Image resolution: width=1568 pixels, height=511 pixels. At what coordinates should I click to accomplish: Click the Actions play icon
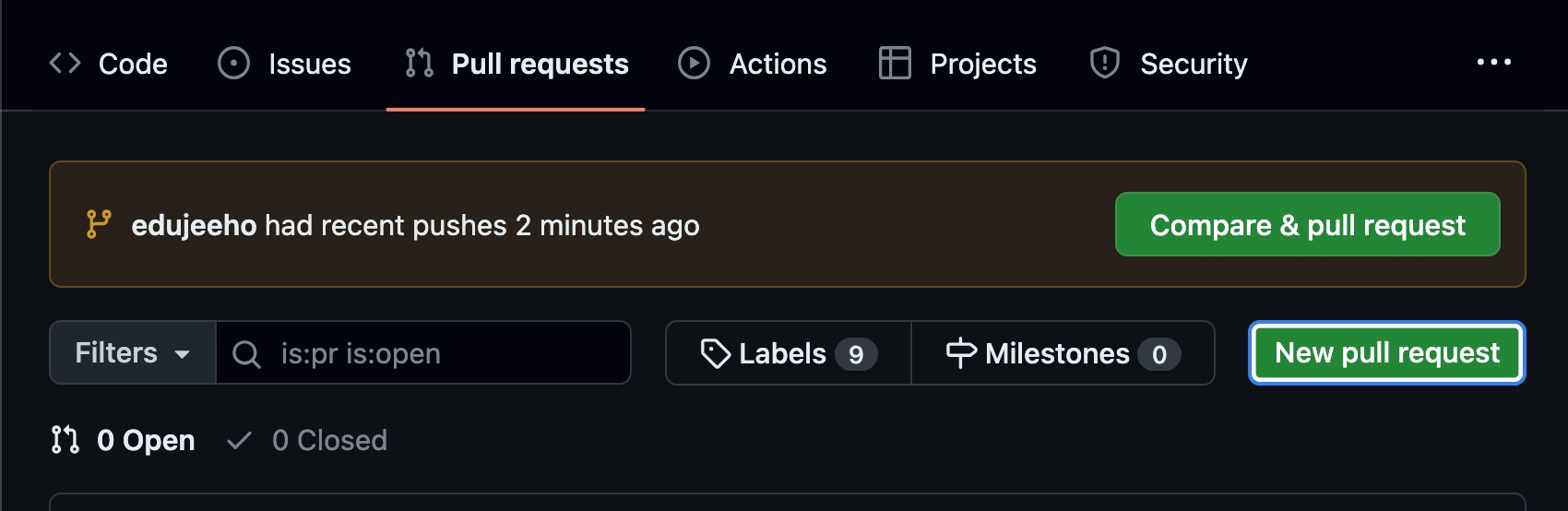(694, 63)
